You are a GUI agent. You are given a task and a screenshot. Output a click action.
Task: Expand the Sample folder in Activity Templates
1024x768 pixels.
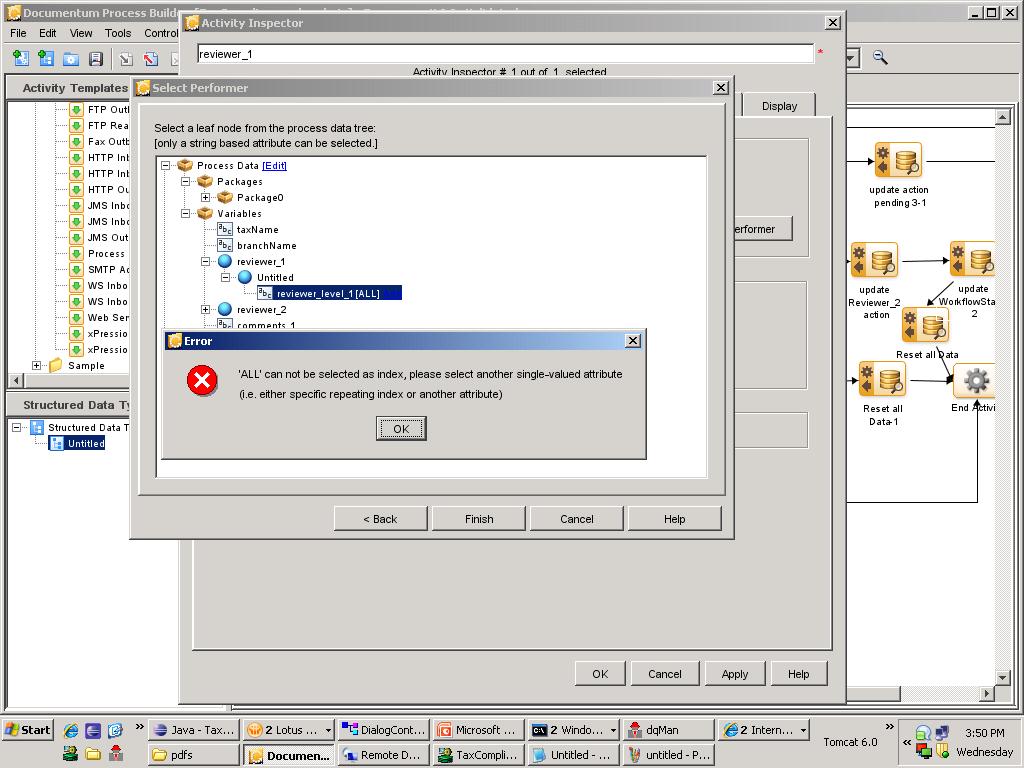[37, 366]
